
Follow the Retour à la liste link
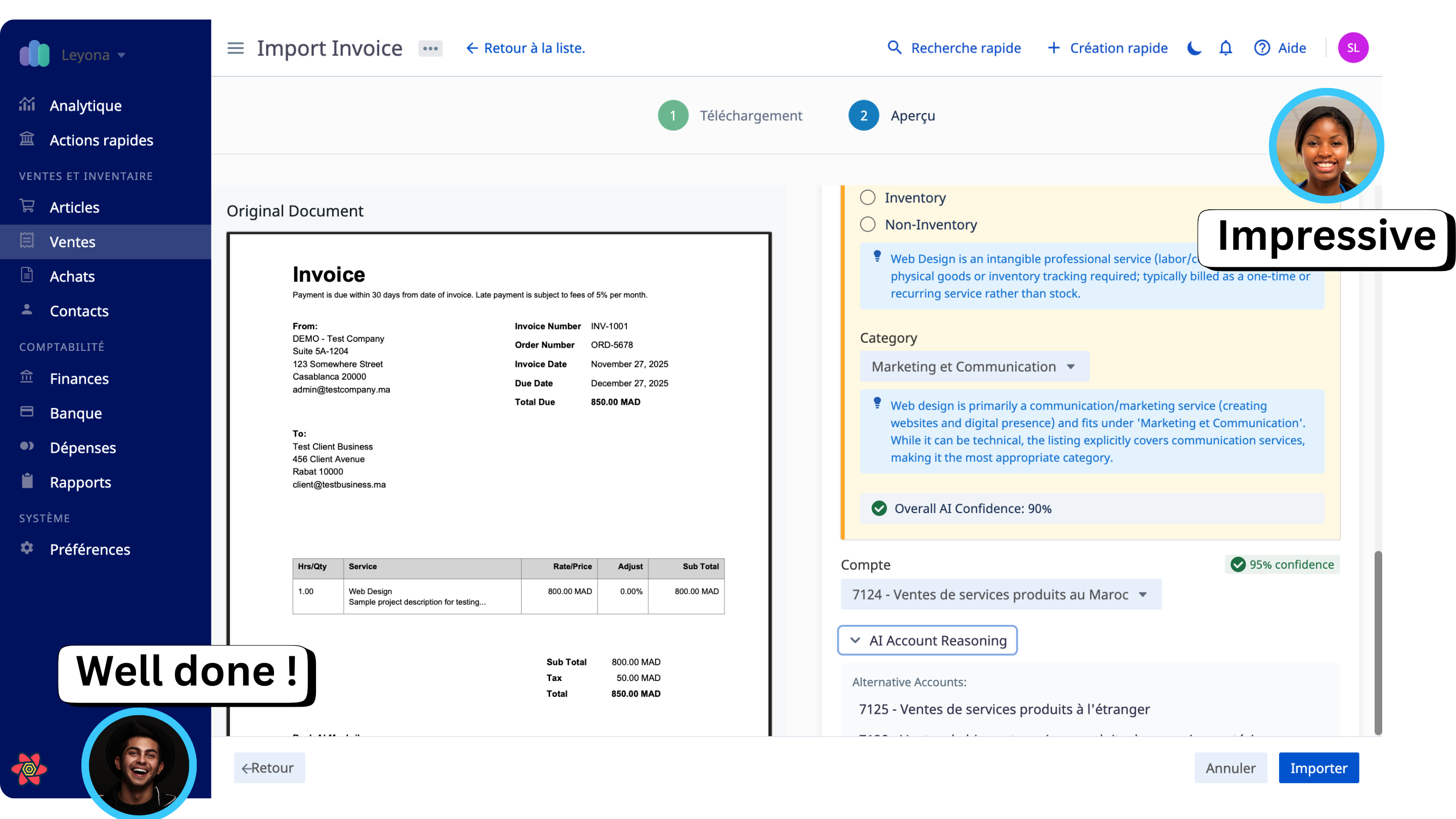click(x=525, y=48)
